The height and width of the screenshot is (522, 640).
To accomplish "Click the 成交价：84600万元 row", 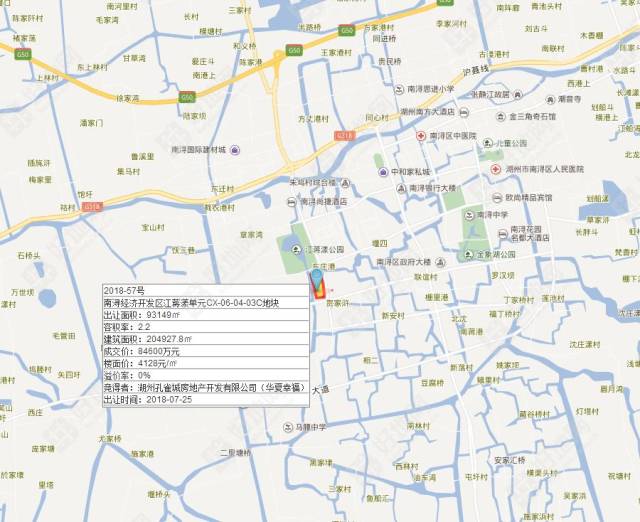I will coord(206,351).
